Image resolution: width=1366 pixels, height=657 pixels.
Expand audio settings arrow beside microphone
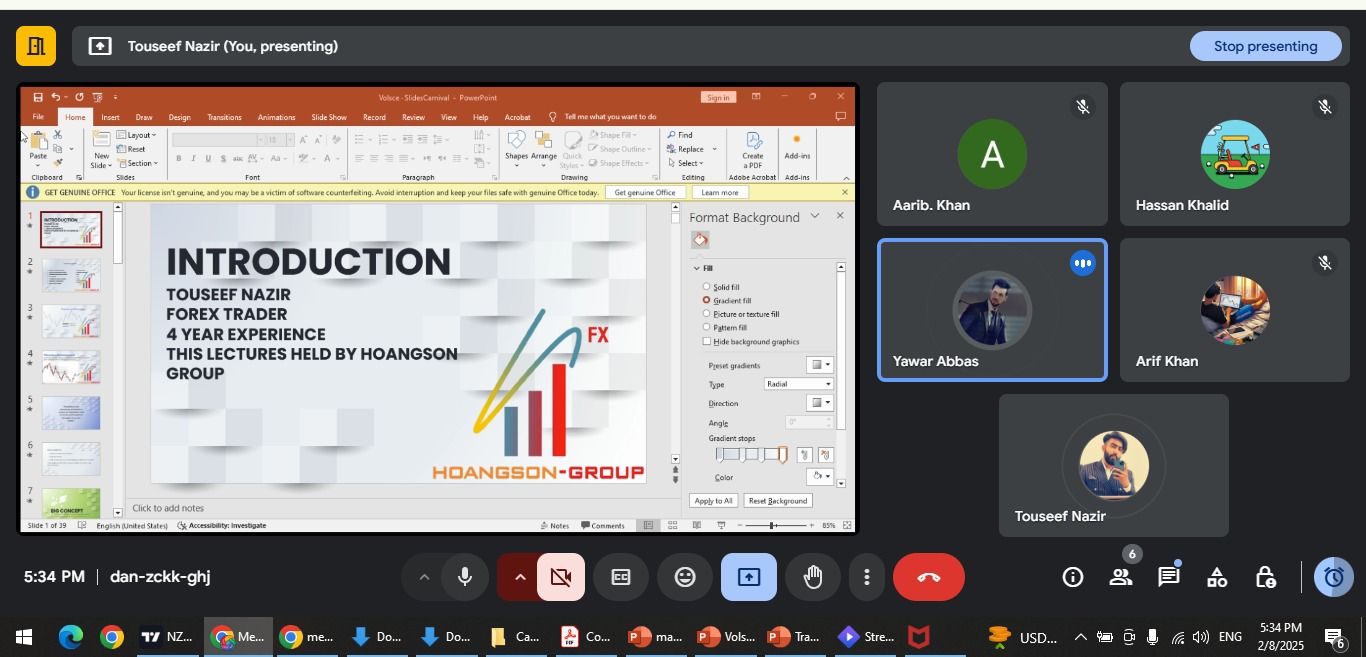click(x=424, y=577)
